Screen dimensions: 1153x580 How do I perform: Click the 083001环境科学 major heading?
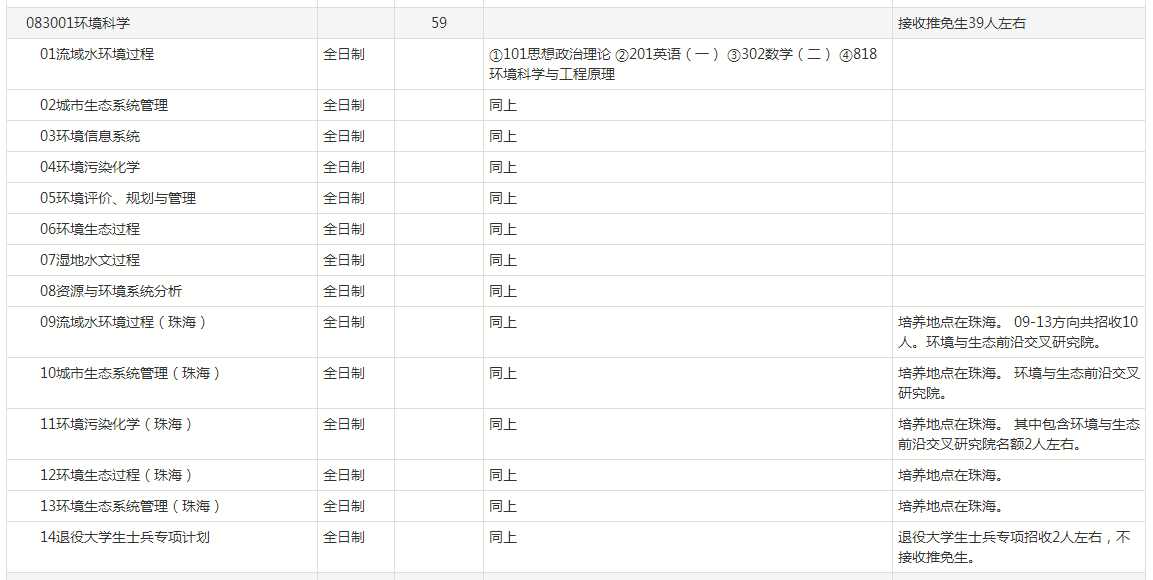pyautogui.click(x=78, y=23)
